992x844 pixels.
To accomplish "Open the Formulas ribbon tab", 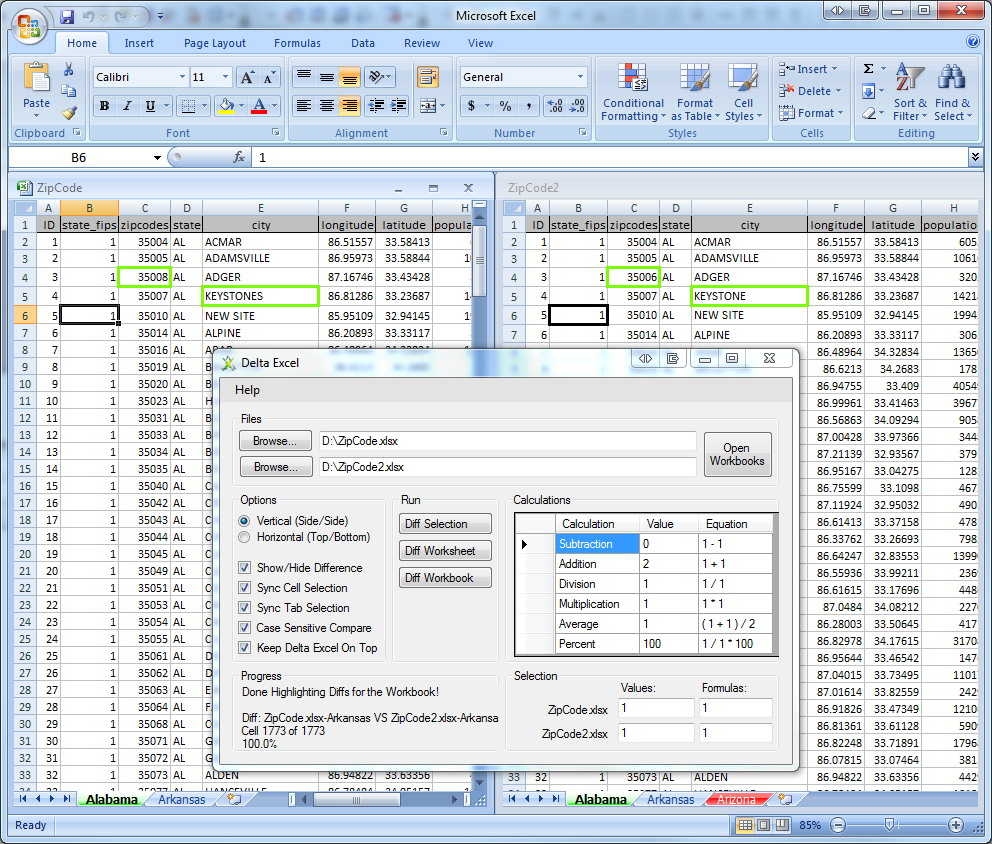I will point(297,43).
